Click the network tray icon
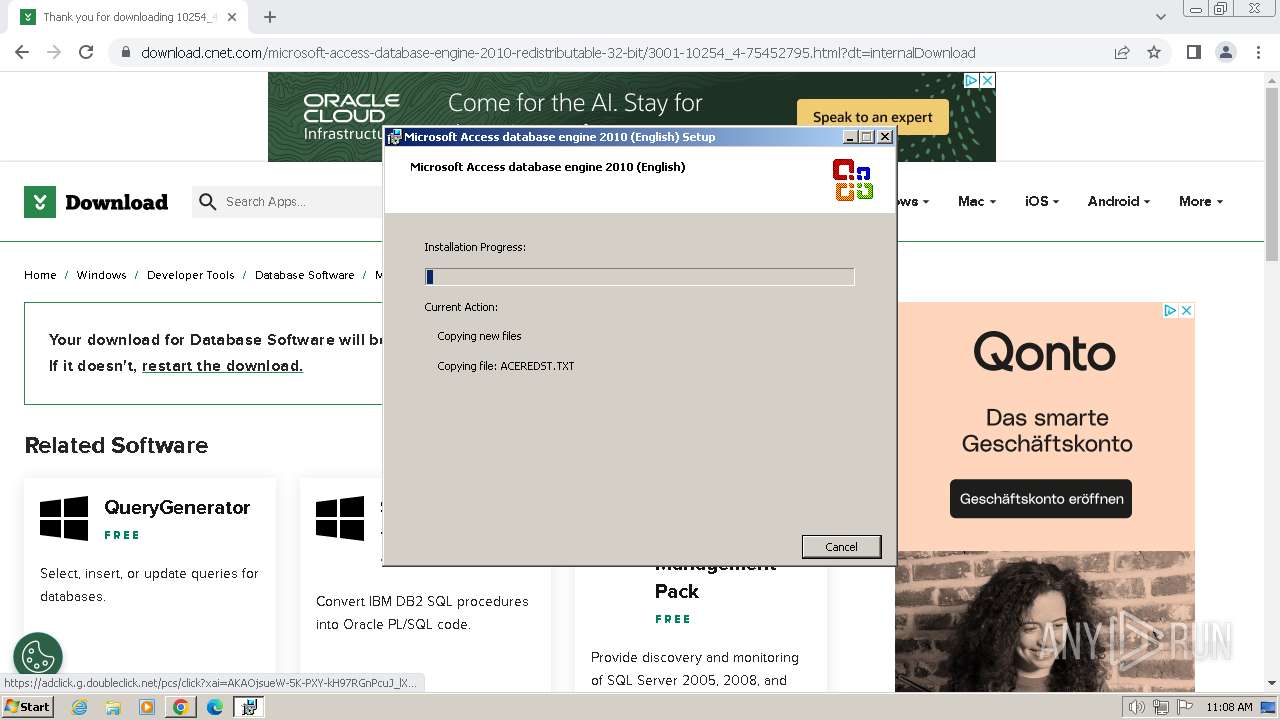The width and height of the screenshot is (1280, 720). point(1161,707)
